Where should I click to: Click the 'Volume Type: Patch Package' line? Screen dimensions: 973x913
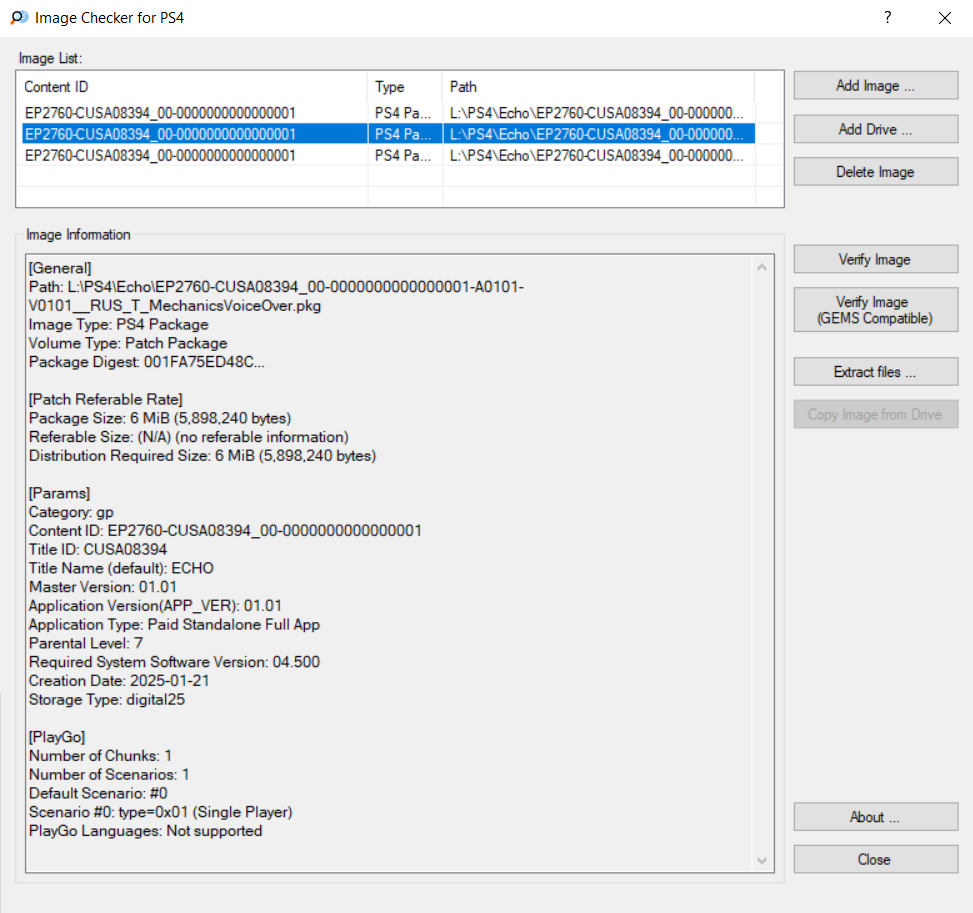point(128,343)
